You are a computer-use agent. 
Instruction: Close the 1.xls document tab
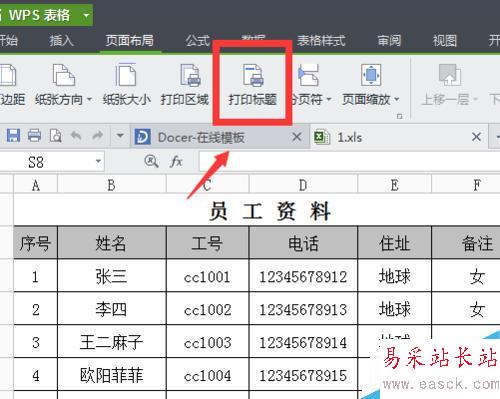pyautogui.click(x=477, y=136)
